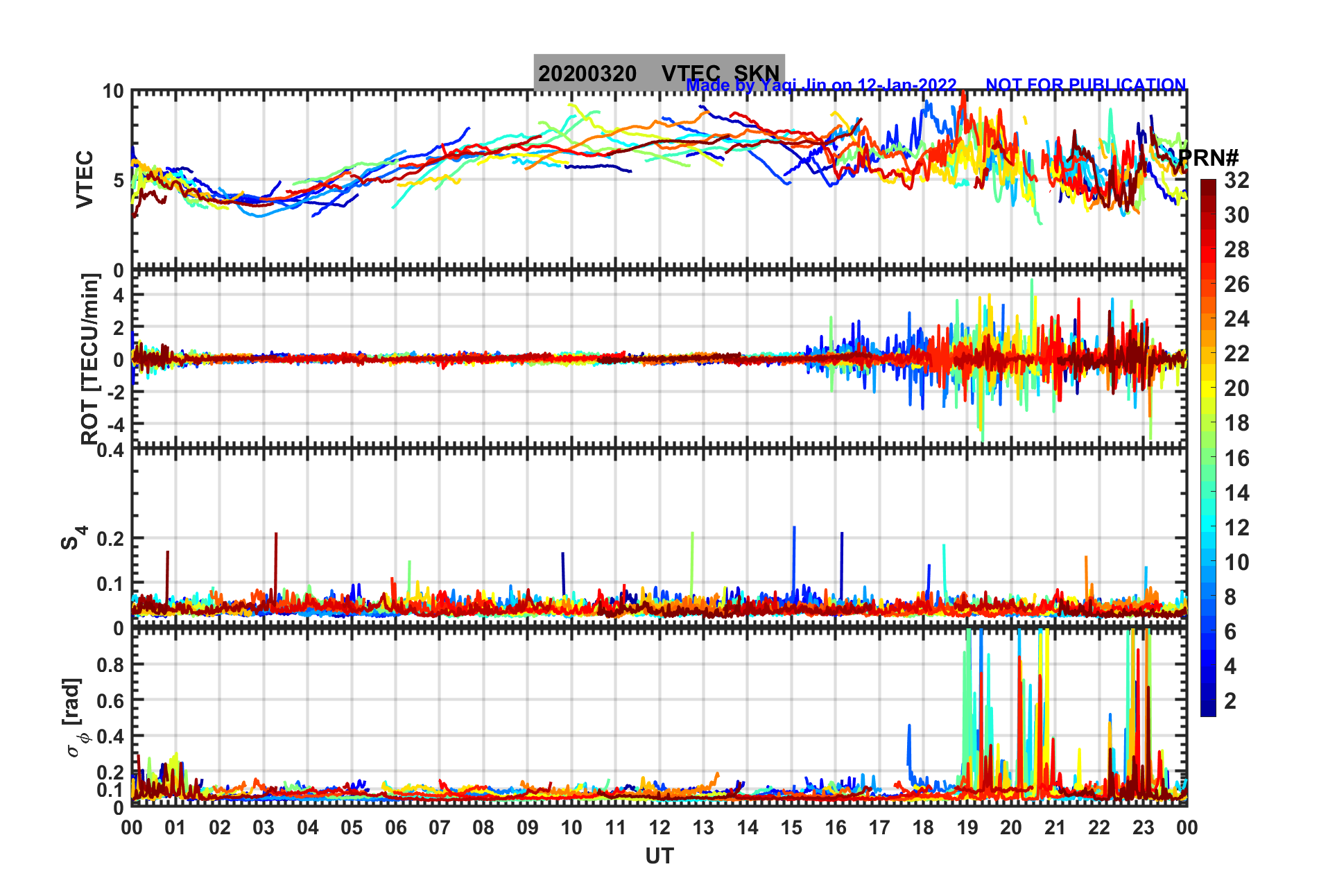Click the "Made by Yaqi Jin on 12-Jan-2022" text
Viewport: 1319px width, 896px height.
click(x=821, y=85)
